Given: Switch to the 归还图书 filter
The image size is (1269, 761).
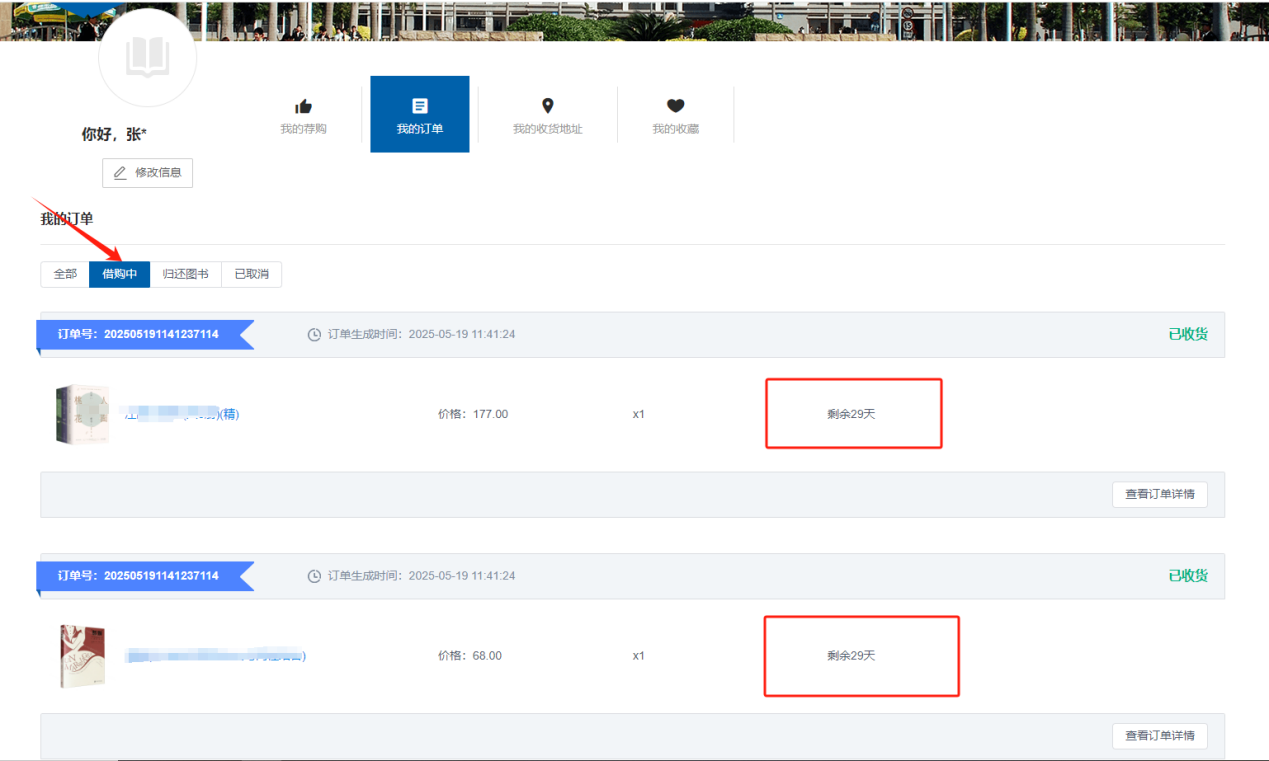Looking at the screenshot, I should click(185, 274).
